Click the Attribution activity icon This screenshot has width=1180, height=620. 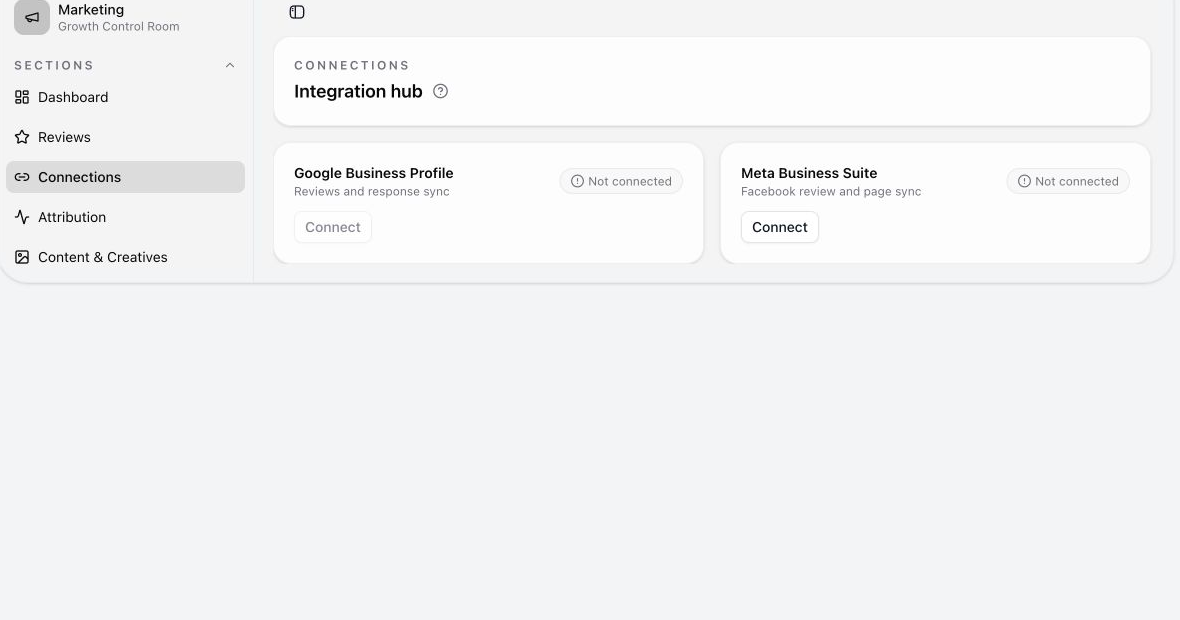[22, 217]
